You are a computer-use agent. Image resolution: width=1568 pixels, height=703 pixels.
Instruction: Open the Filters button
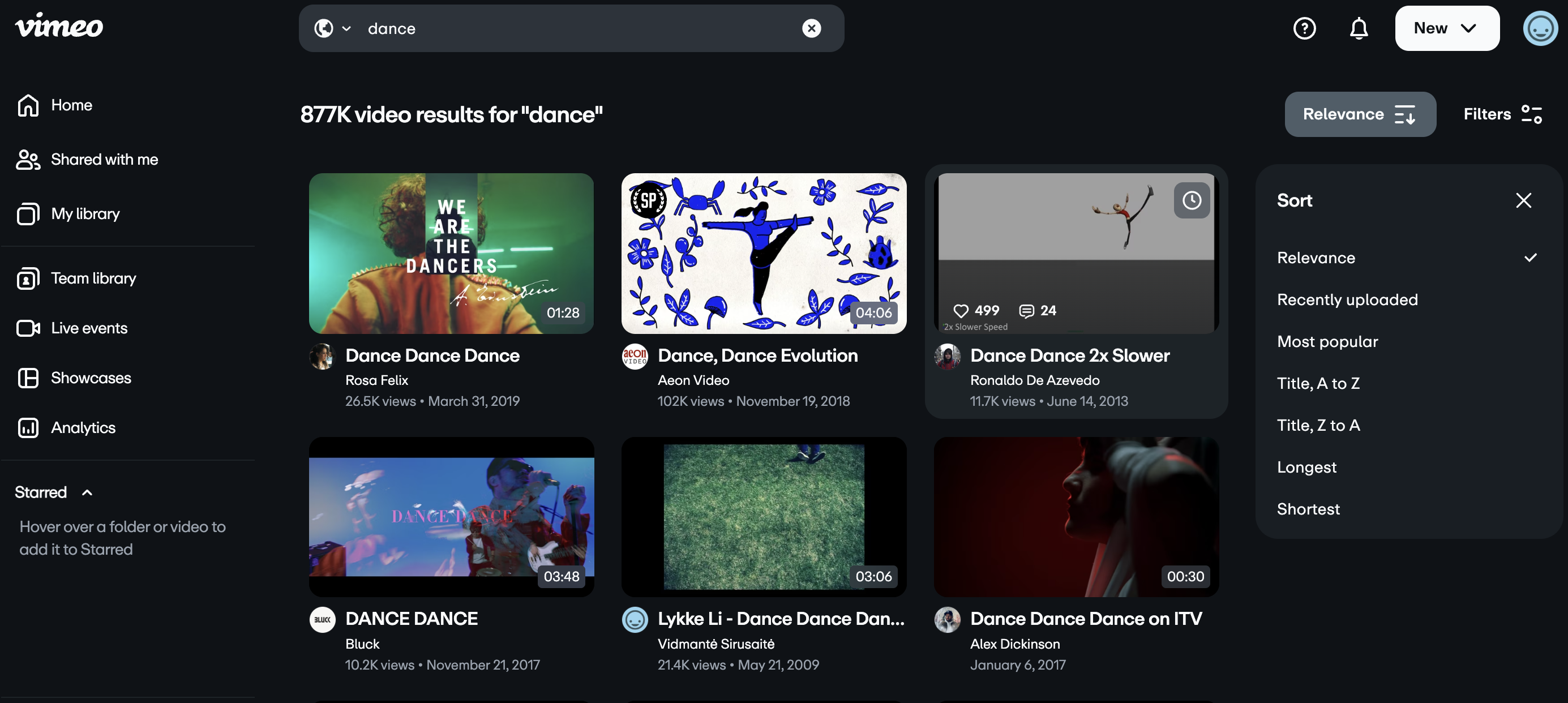[1502, 114]
